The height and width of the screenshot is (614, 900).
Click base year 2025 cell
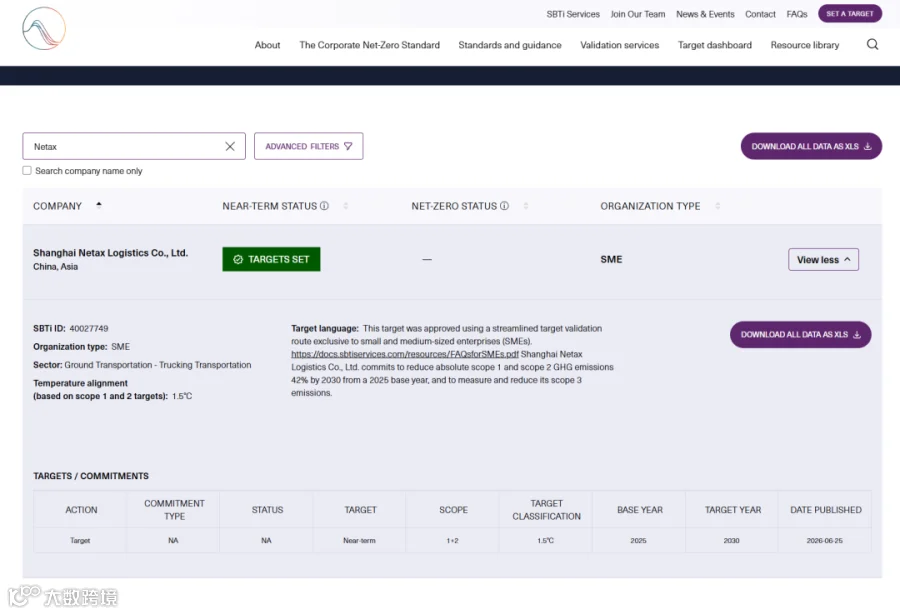coord(638,541)
